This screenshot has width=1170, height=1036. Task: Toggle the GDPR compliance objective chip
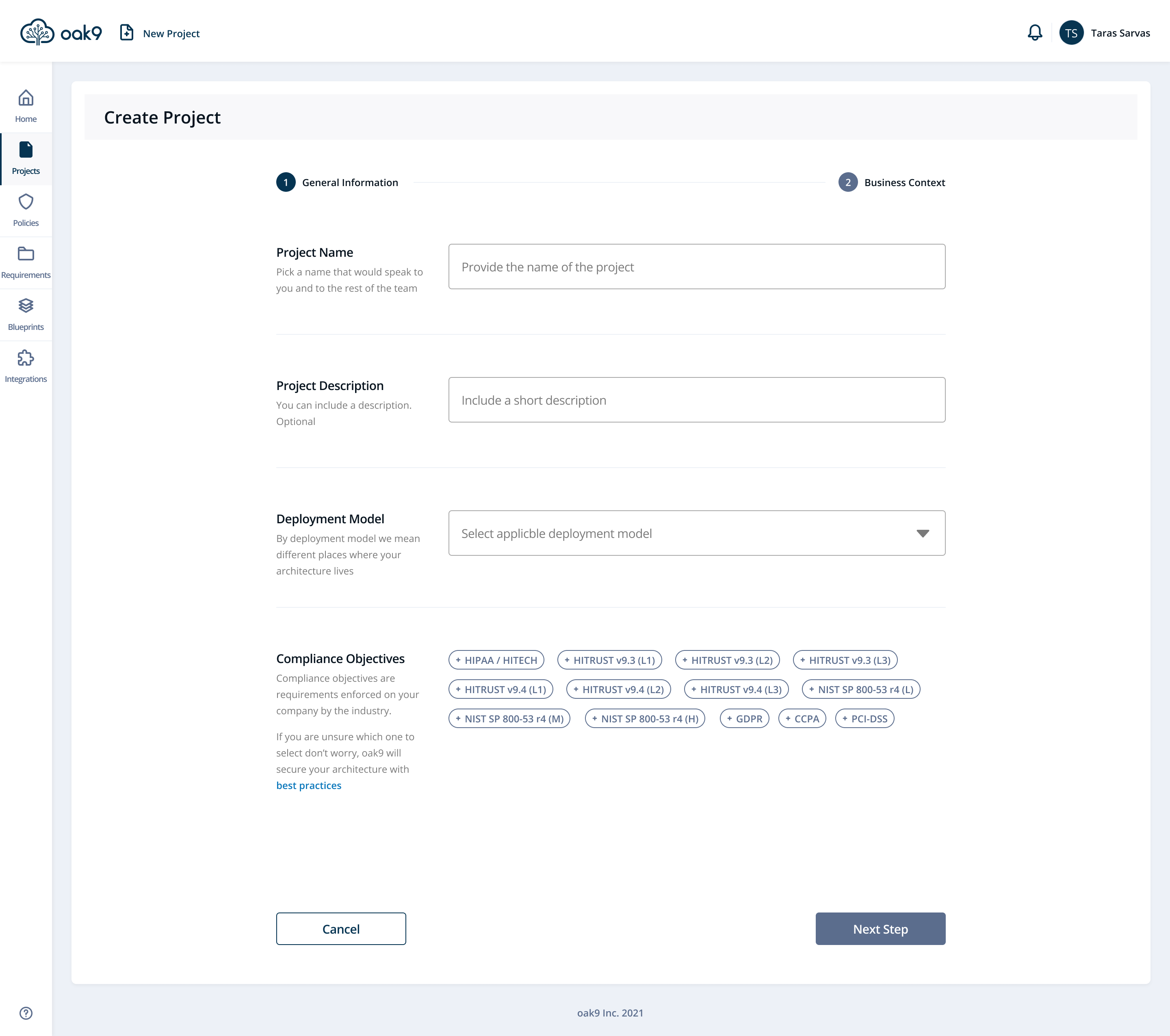pos(744,718)
